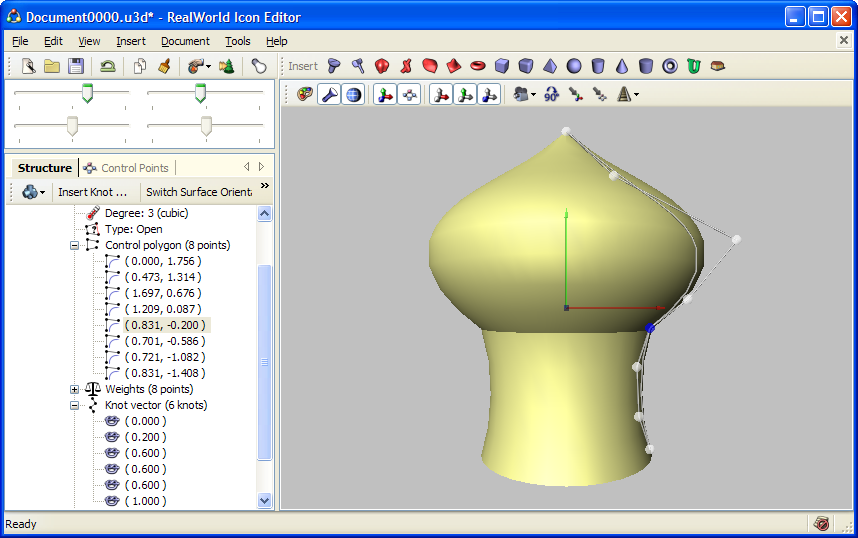
Task: Click the top-left green slider thumb
Action: tap(88, 93)
